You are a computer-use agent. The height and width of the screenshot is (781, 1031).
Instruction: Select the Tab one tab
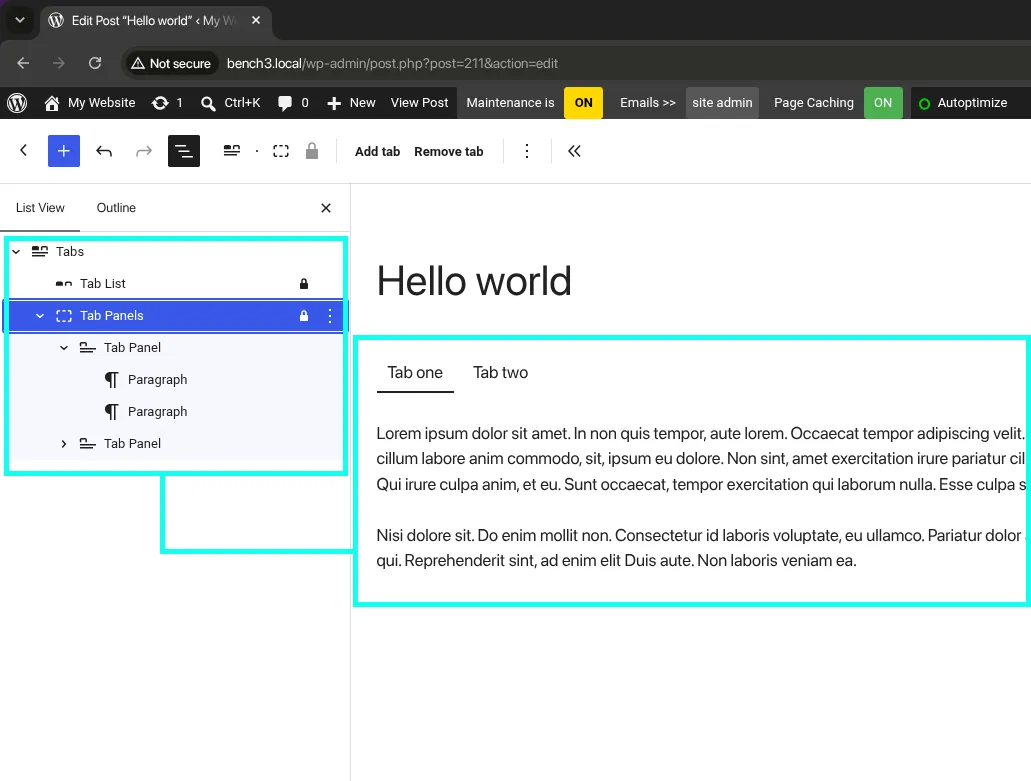(415, 373)
